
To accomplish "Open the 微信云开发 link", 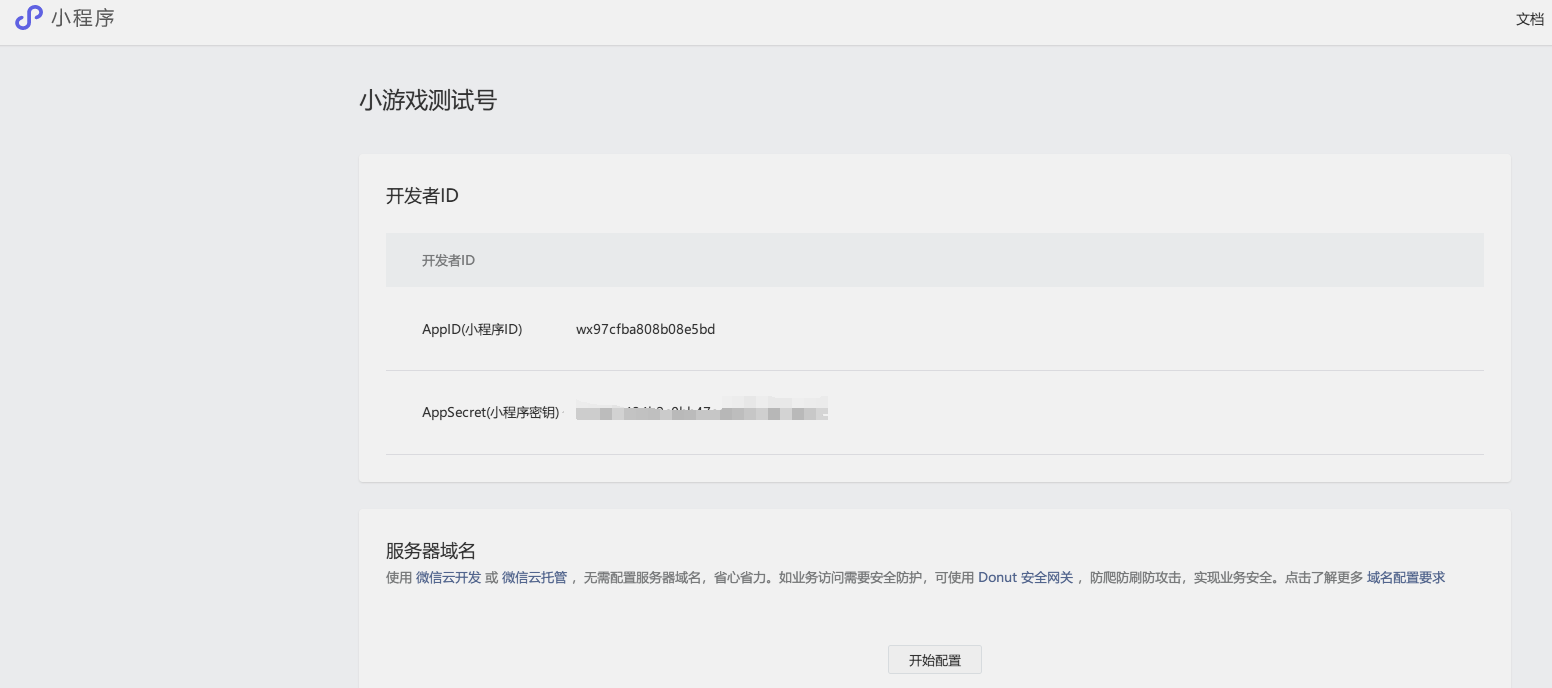I will [x=448, y=577].
